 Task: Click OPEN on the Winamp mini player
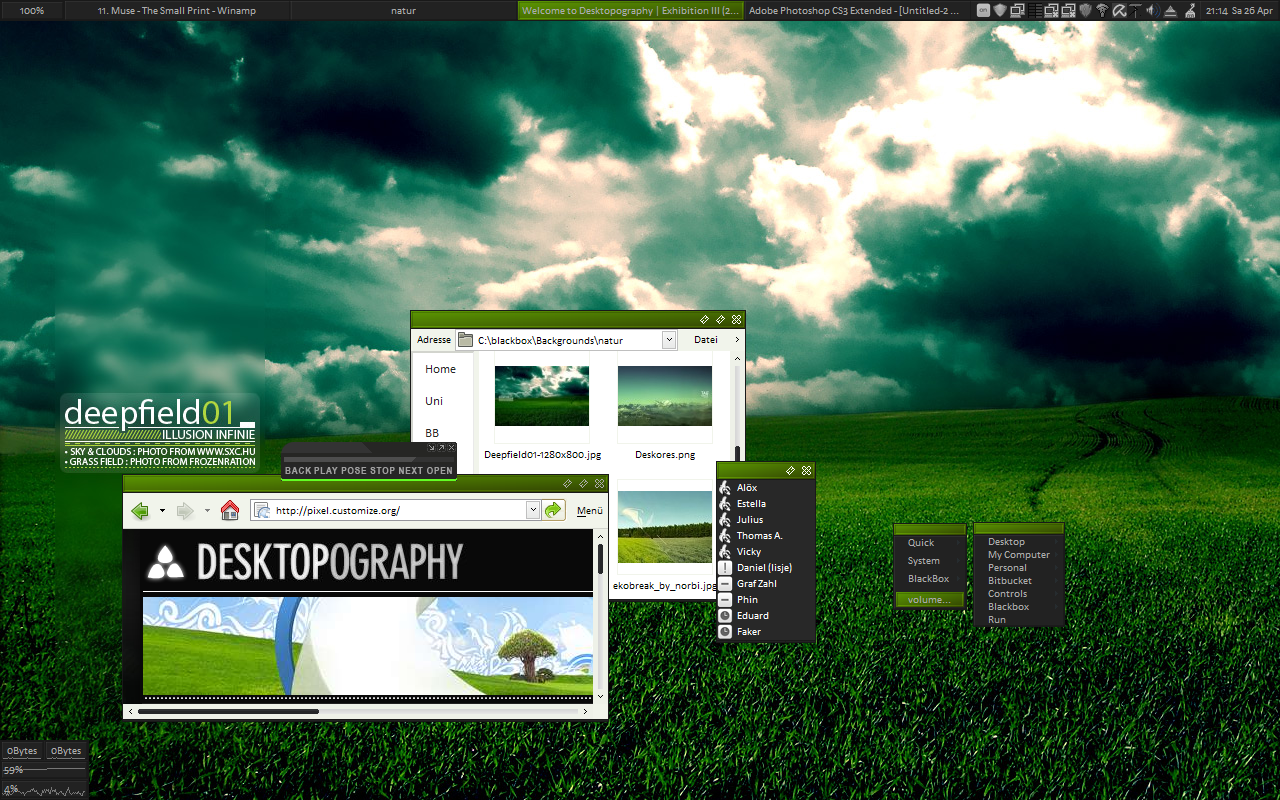(x=440, y=470)
